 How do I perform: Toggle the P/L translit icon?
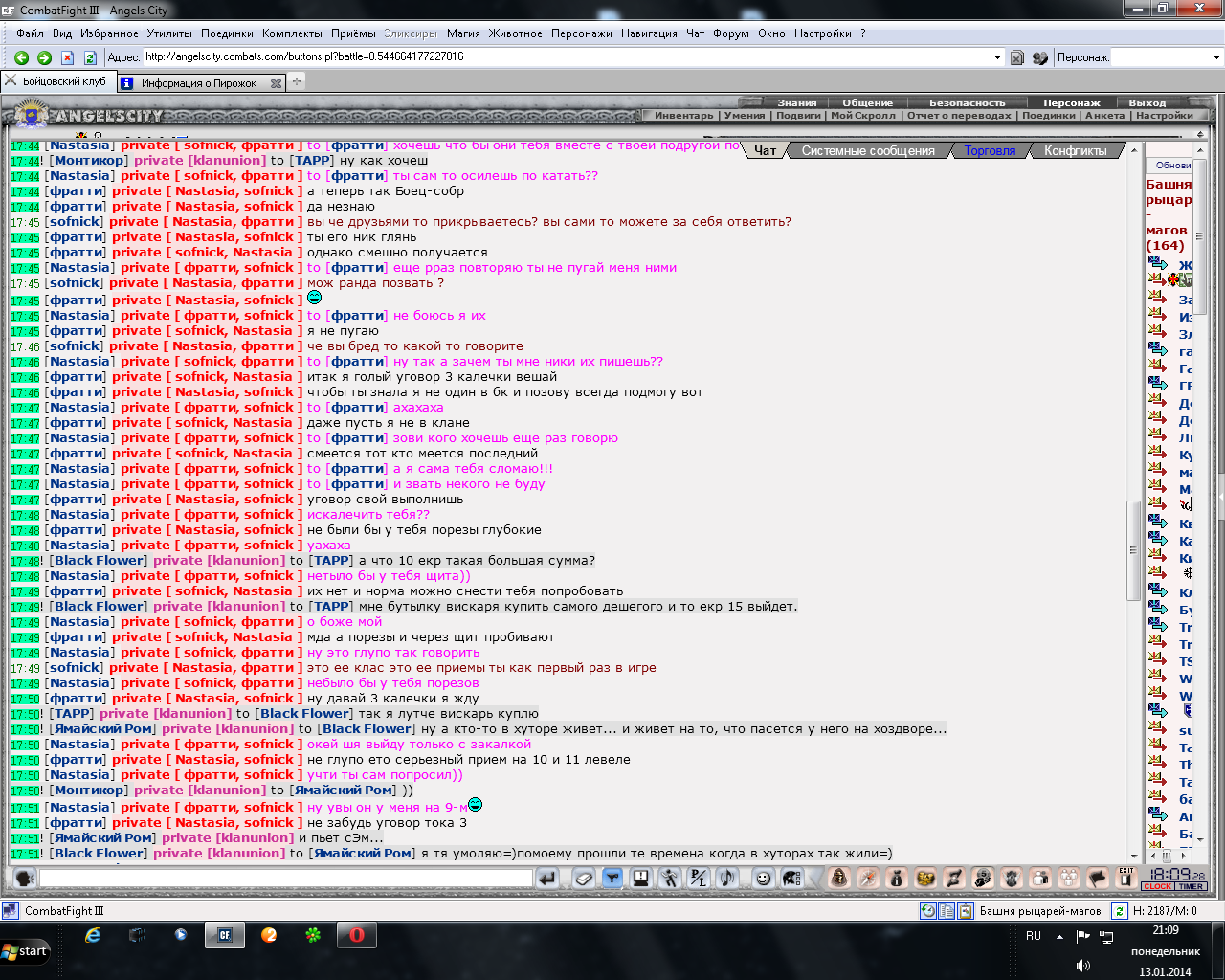click(699, 878)
